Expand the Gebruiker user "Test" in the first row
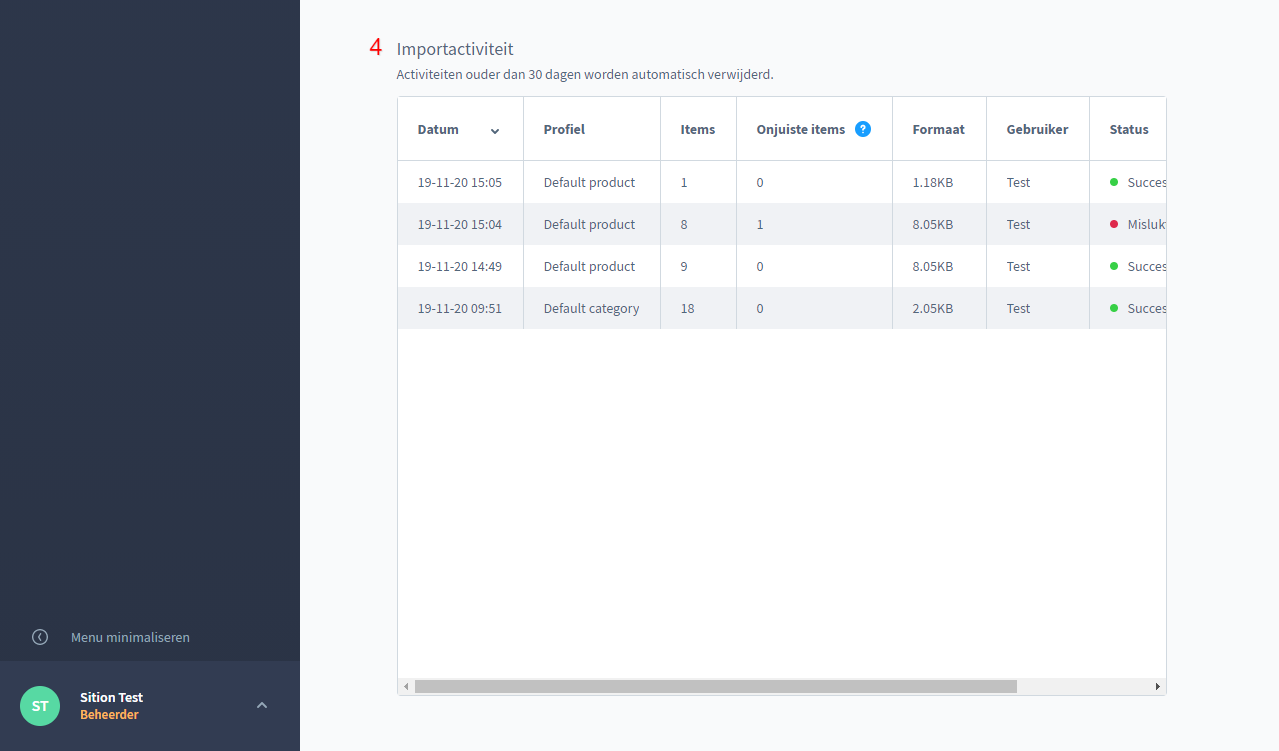This screenshot has width=1279, height=751. pyautogui.click(x=1018, y=182)
